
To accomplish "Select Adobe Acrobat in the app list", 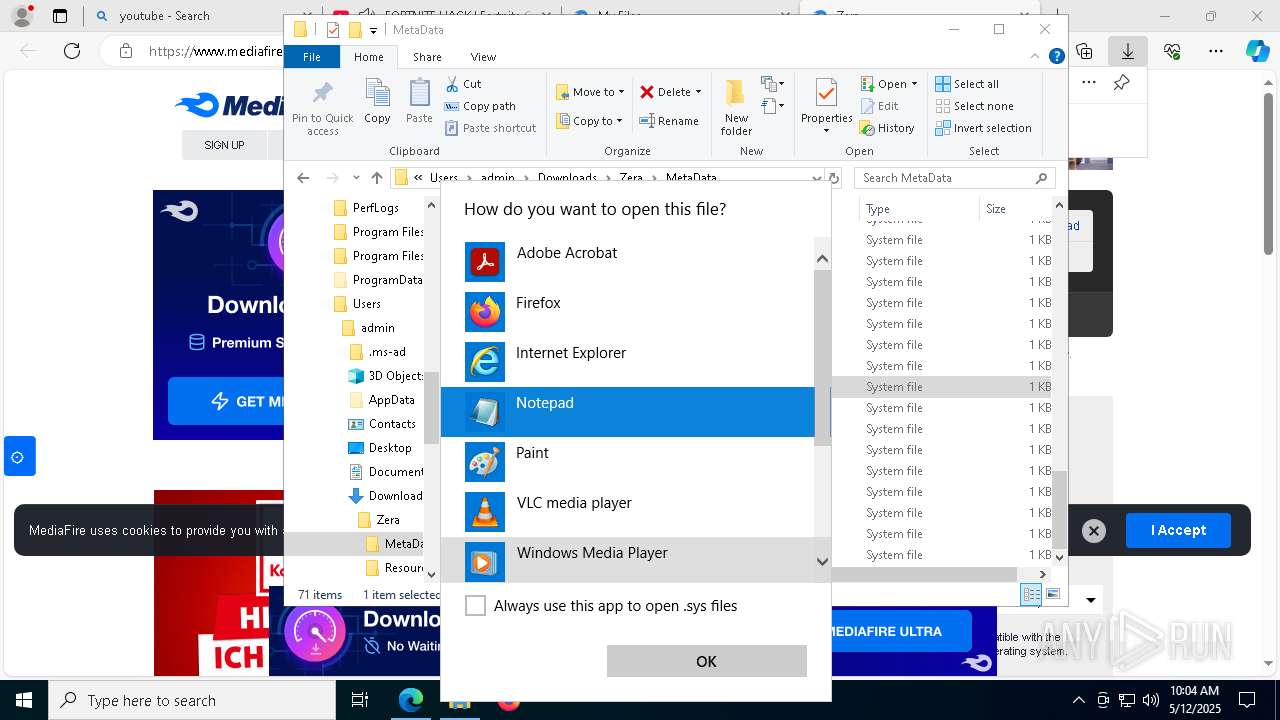I will pos(628,262).
